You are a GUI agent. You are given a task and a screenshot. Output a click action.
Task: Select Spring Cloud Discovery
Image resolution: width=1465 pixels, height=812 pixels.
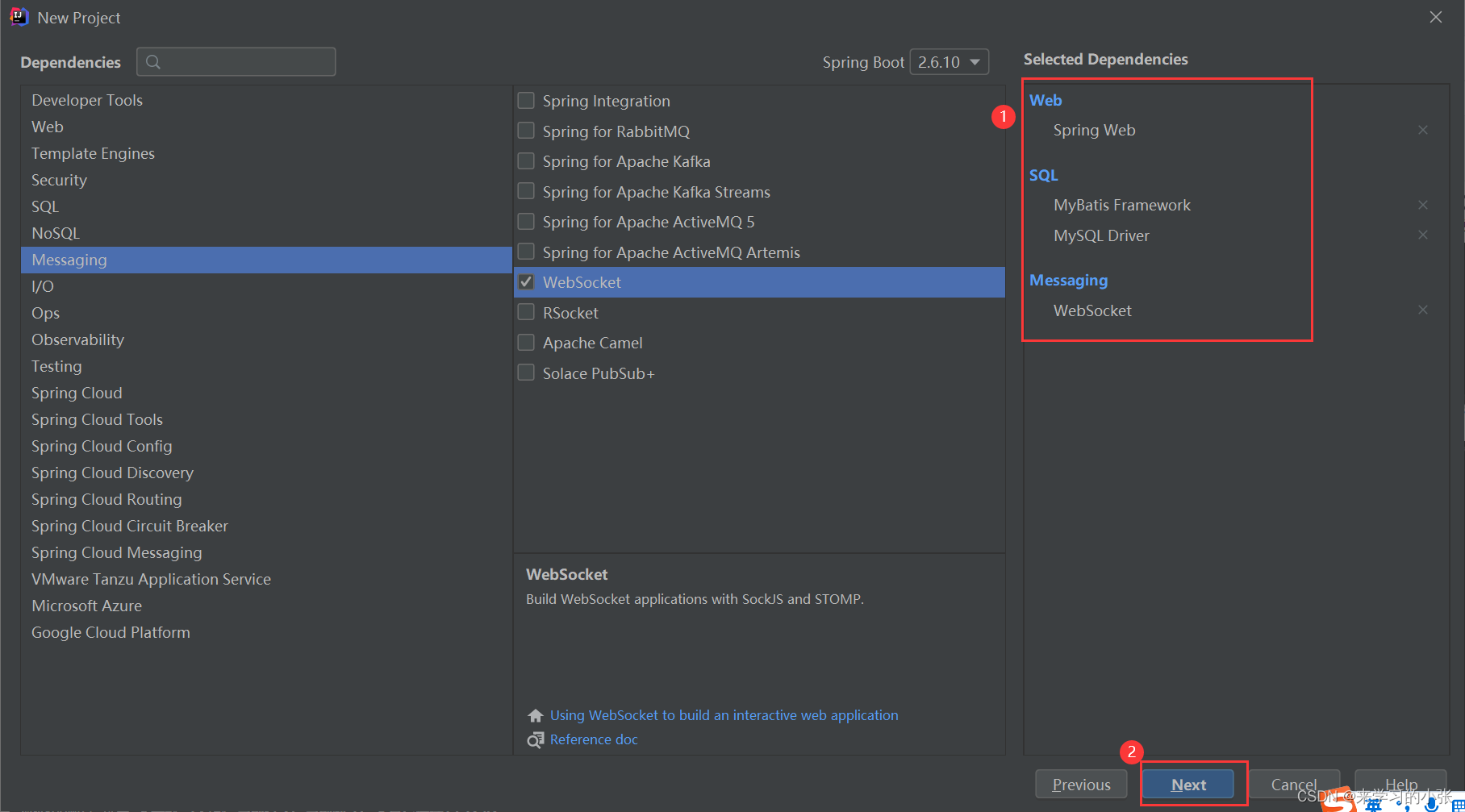click(266, 473)
